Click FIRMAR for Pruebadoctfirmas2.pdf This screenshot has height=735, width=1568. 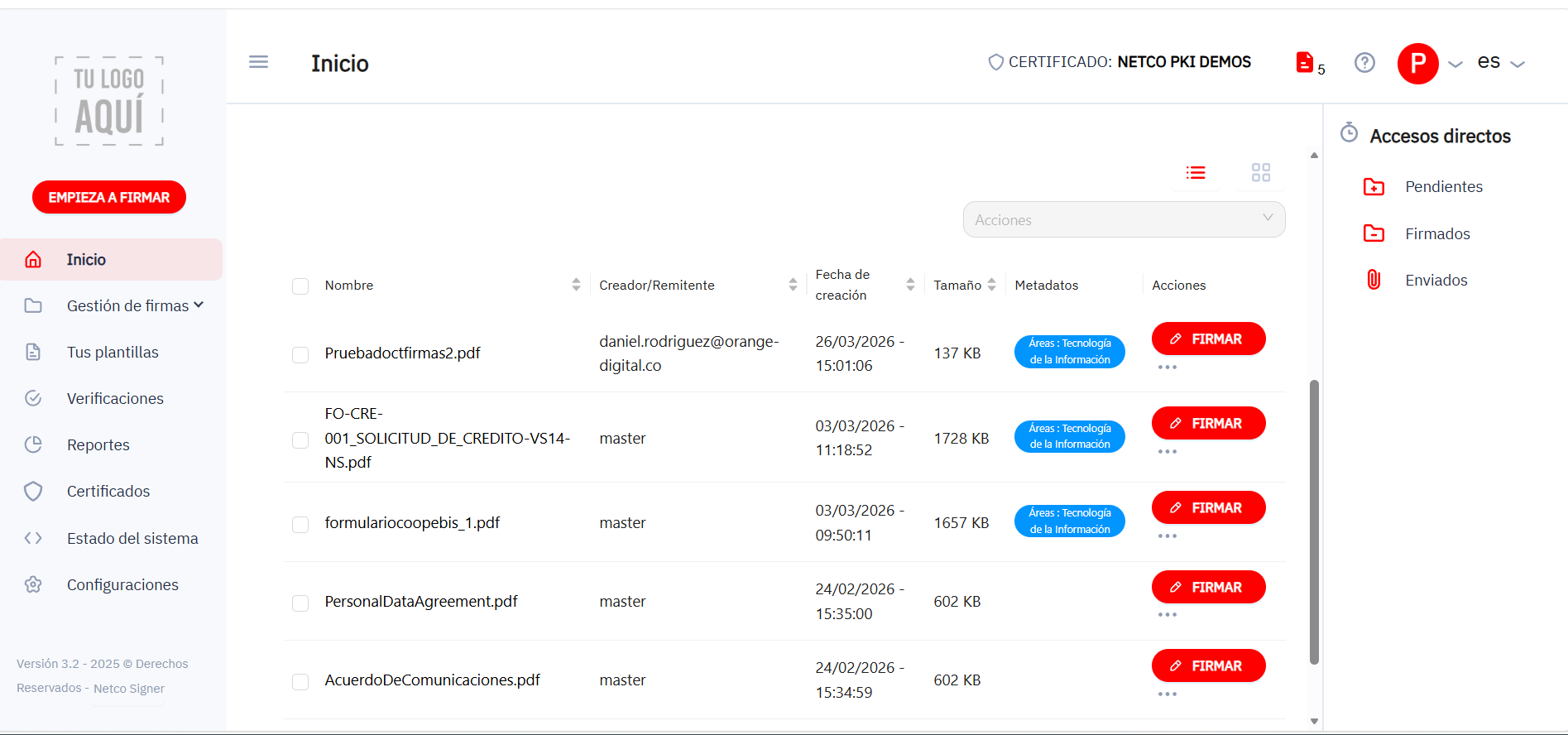tap(1208, 339)
